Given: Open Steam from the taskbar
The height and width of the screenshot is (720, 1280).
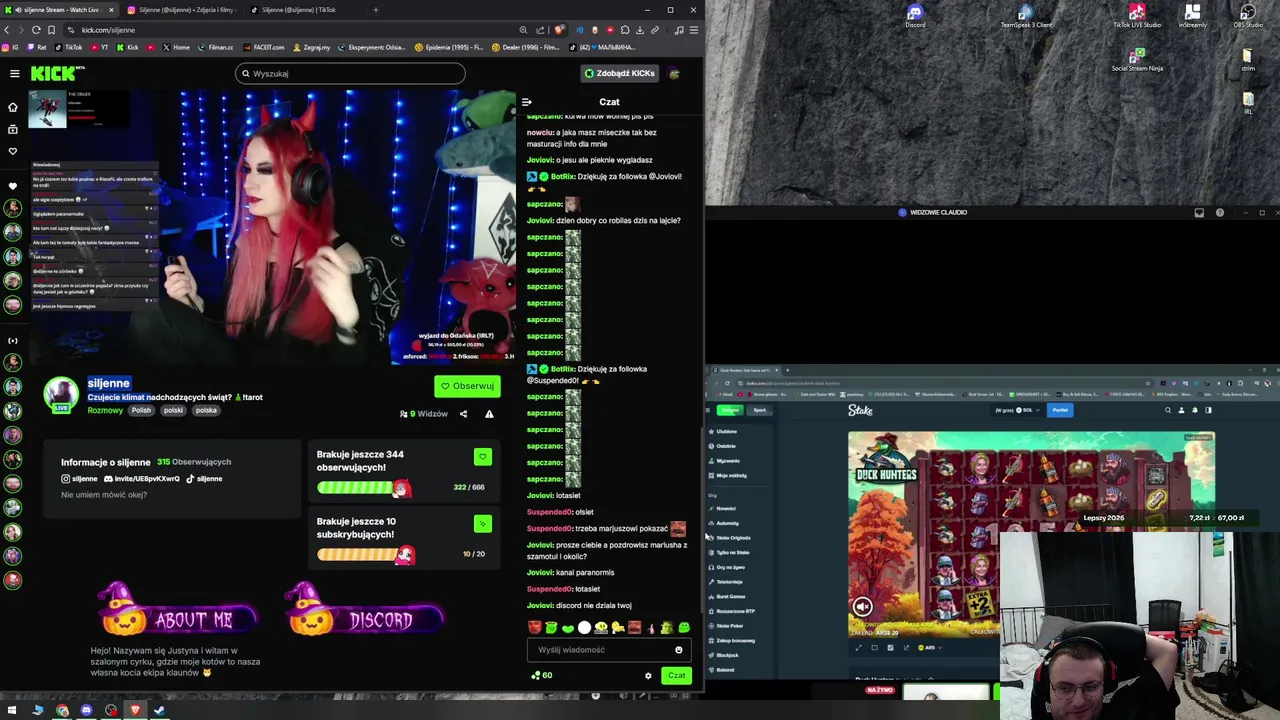Looking at the screenshot, I should pyautogui.click(x=159, y=711).
